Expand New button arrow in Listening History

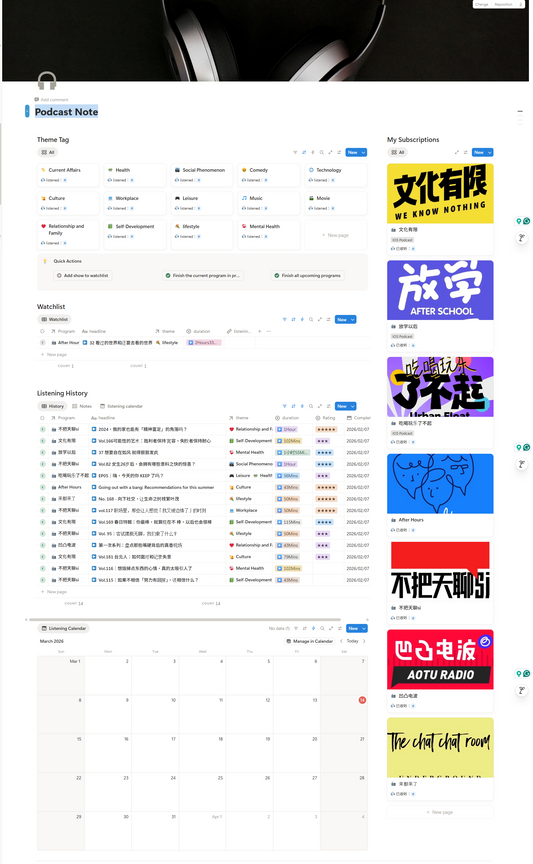click(x=353, y=406)
